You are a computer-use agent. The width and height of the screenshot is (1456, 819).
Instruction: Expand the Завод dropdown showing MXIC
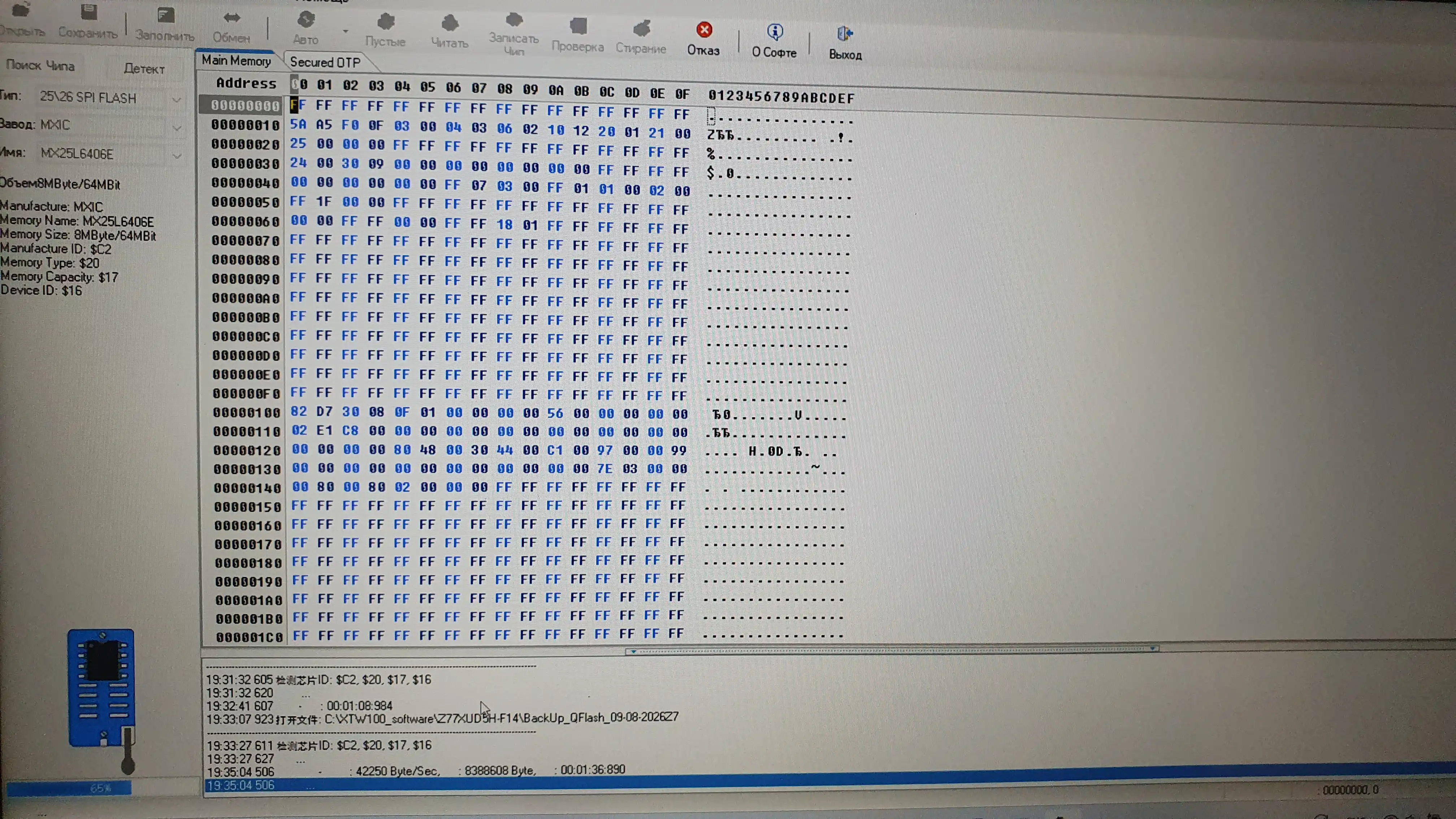coord(177,128)
